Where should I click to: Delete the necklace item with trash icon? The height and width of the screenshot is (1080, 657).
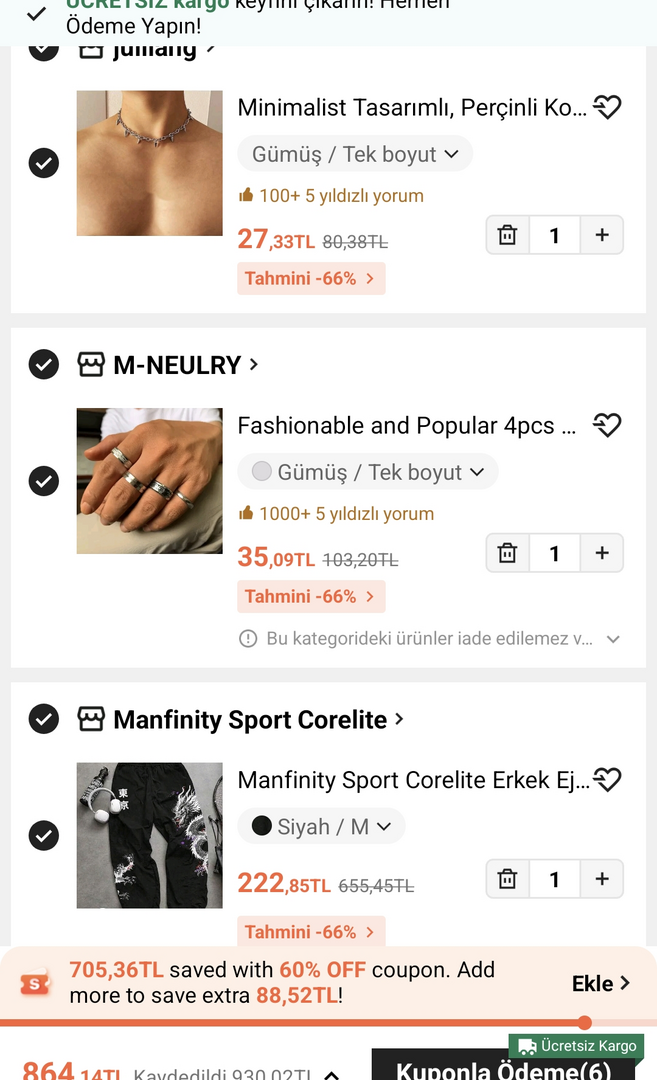(508, 235)
